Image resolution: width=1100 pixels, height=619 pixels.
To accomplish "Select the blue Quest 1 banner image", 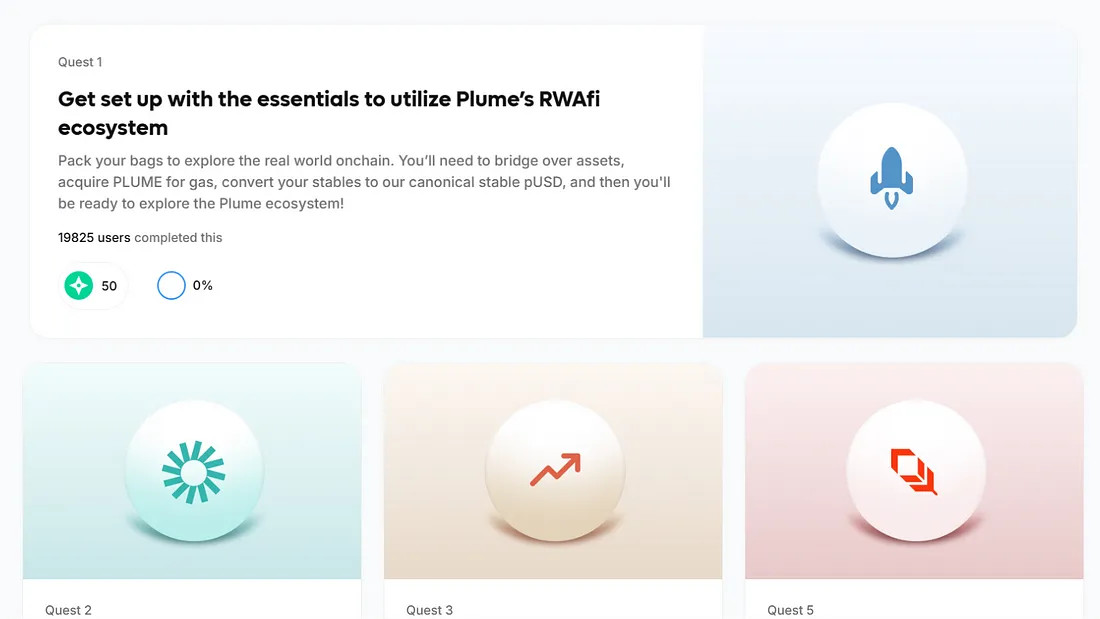I will 890,181.
